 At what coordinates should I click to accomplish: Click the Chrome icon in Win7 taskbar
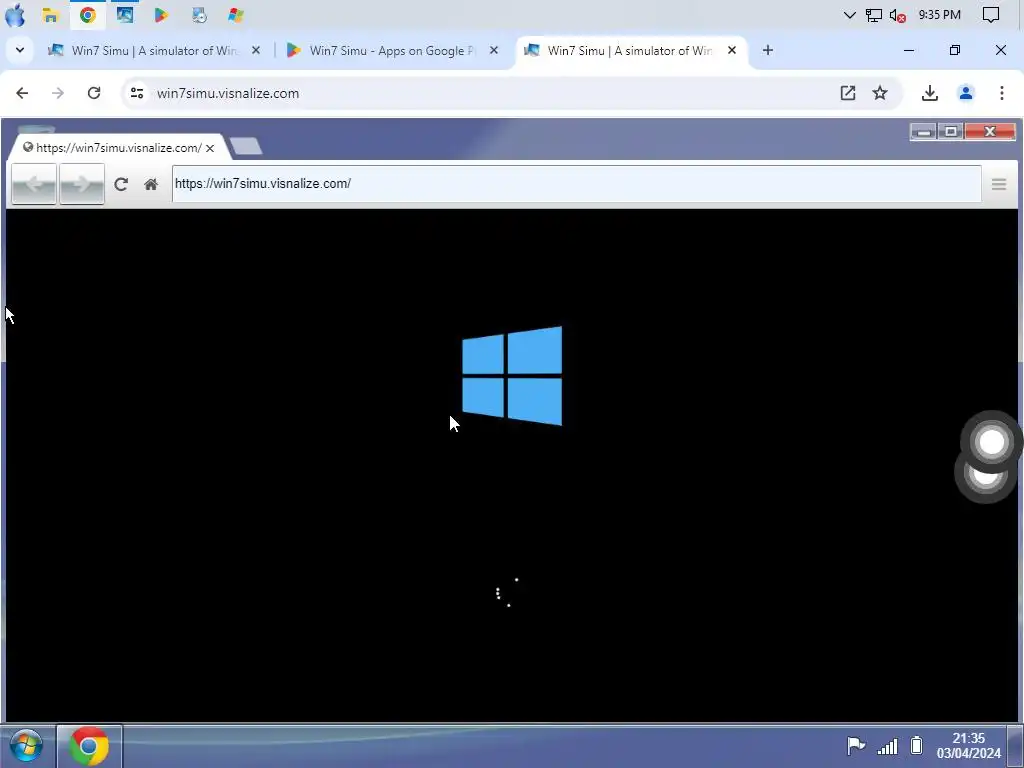point(89,746)
